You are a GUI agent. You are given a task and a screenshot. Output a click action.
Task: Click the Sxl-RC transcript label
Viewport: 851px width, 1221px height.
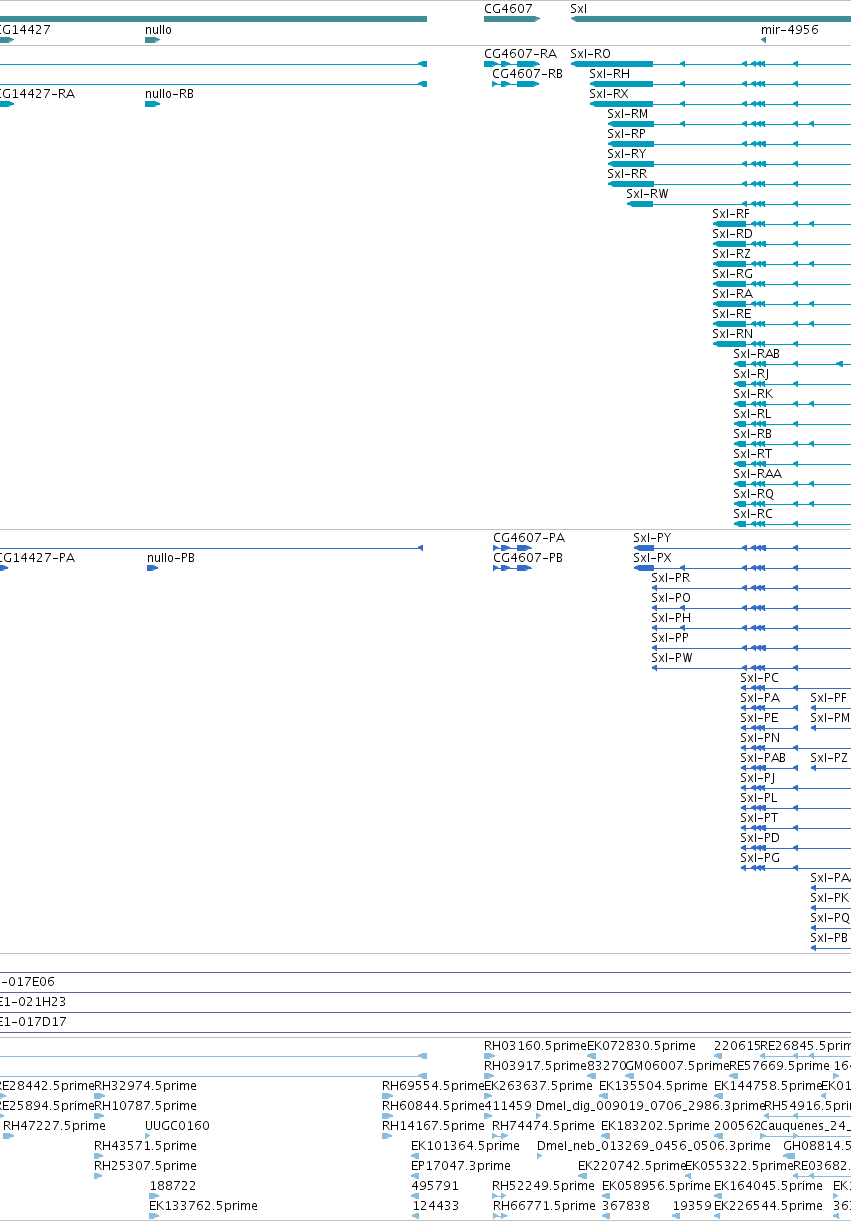click(753, 514)
